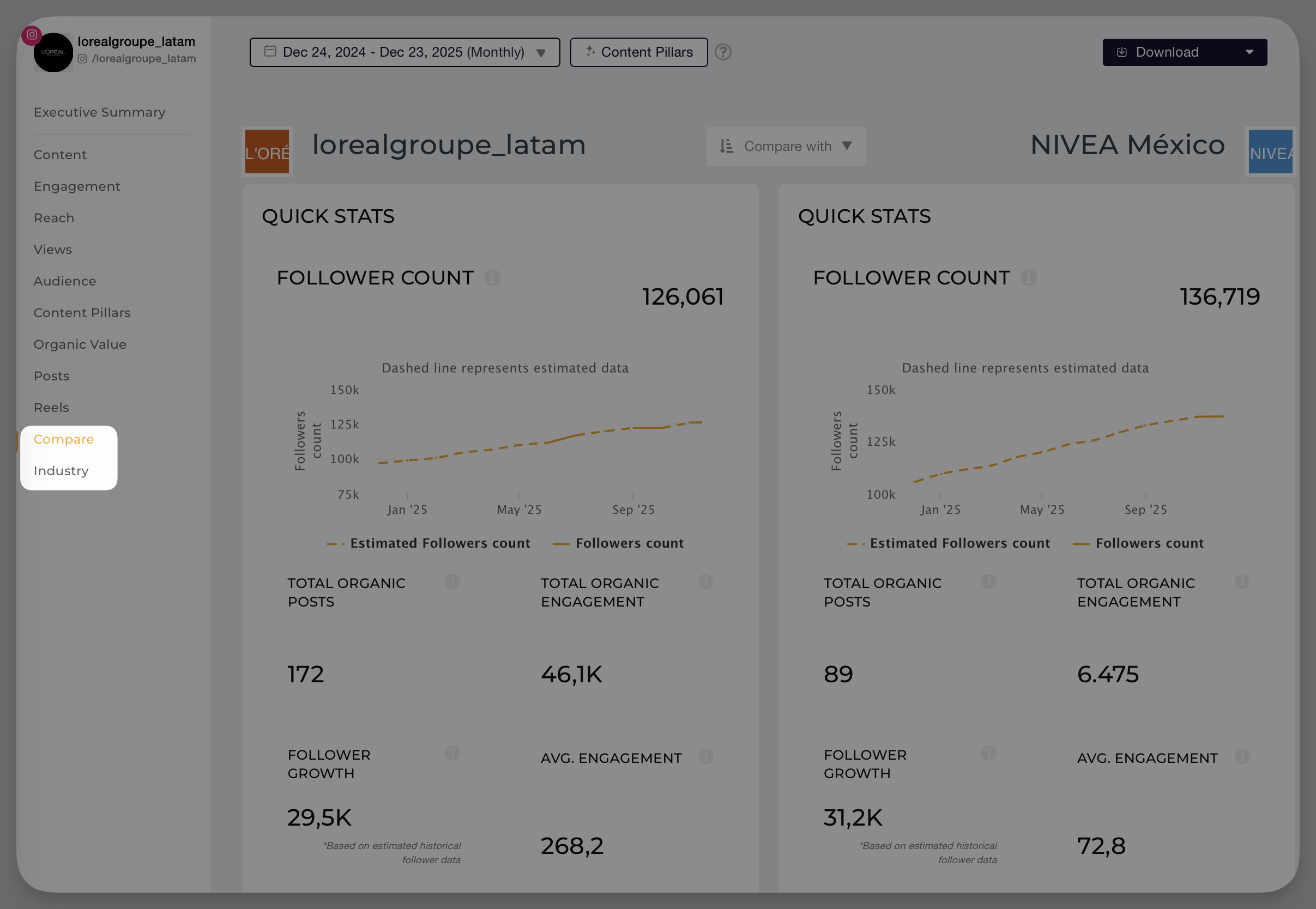Select Compare in the sidebar
Image resolution: width=1316 pixels, height=909 pixels.
pyautogui.click(x=64, y=439)
